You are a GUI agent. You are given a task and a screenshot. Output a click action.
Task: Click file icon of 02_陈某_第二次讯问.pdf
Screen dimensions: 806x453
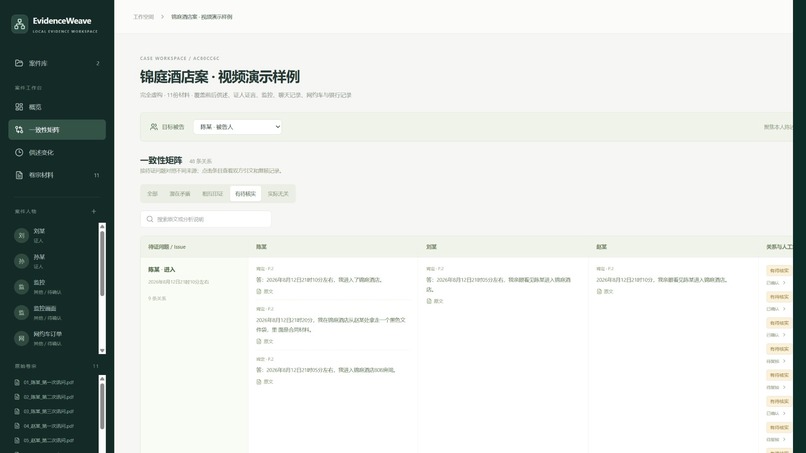[18, 397]
